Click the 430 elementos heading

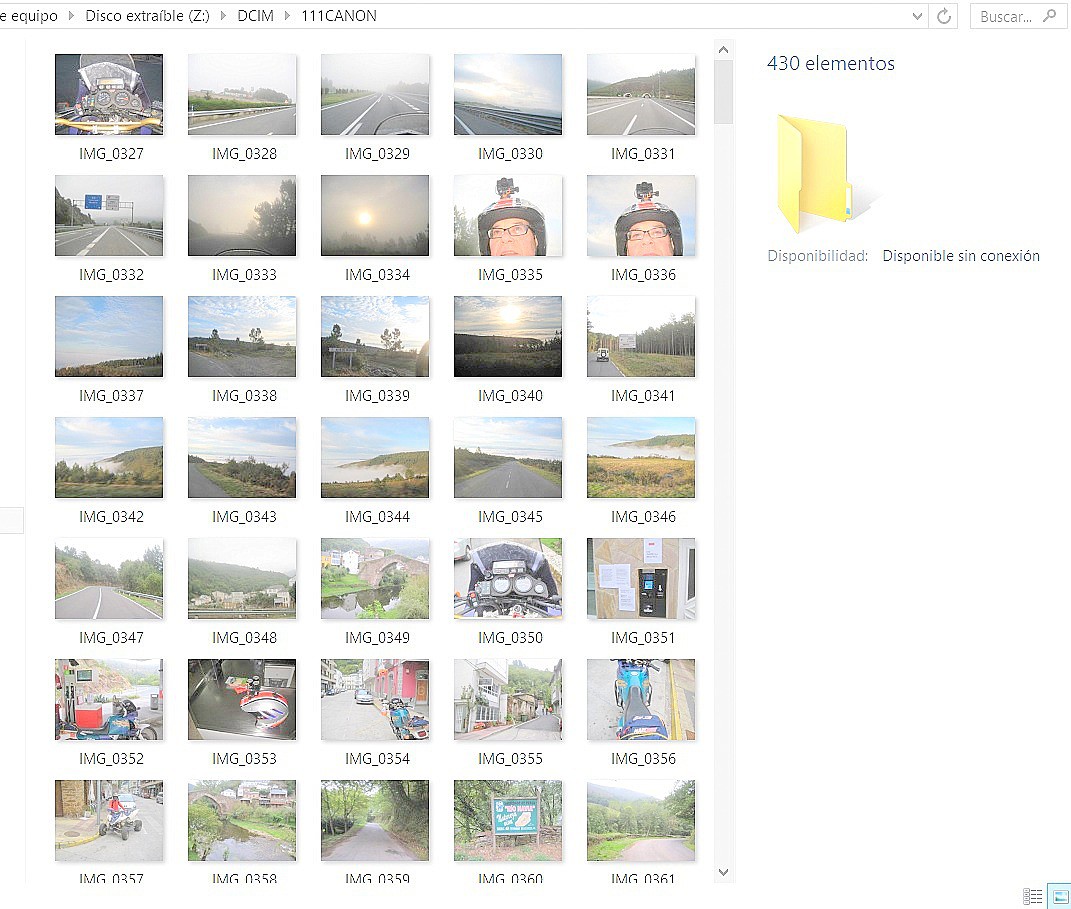coord(831,64)
